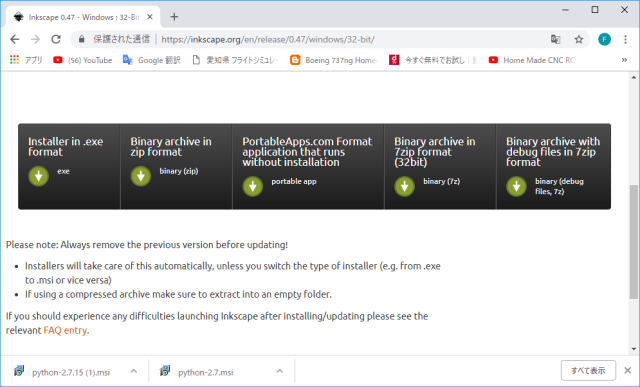Image resolution: width=640 pixels, height=387 pixels.
Task: Click the heading Binary archive in zip format
Action: [171, 147]
